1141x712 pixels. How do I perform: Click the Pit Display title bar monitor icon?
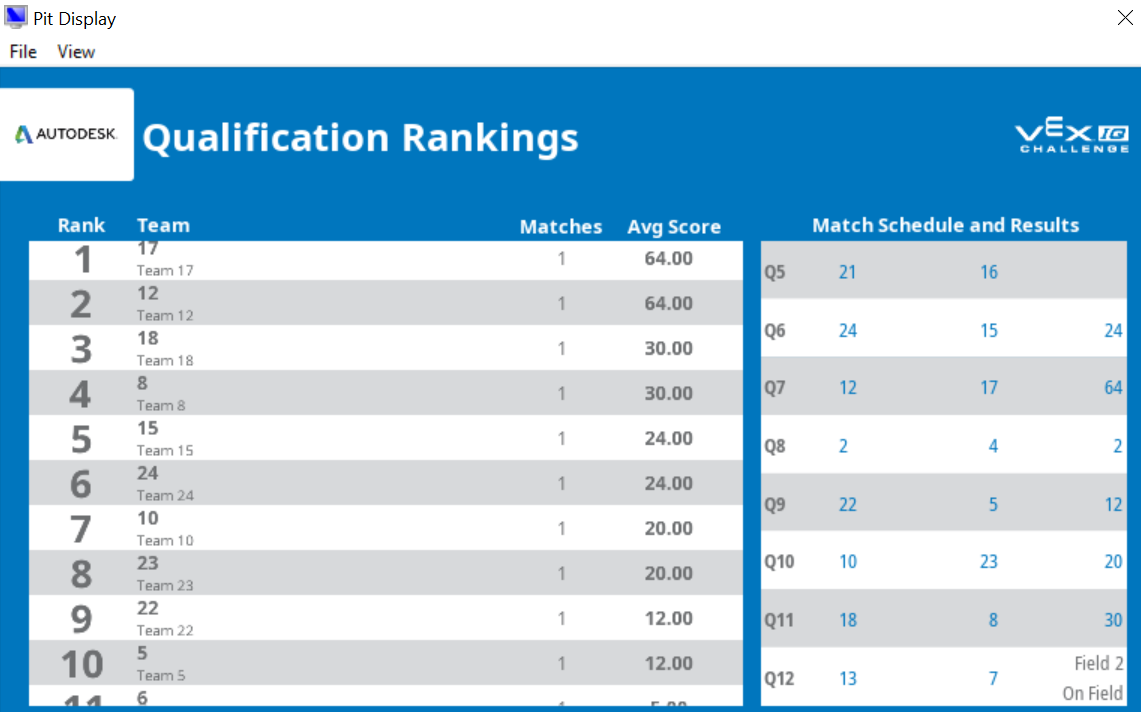point(15,17)
